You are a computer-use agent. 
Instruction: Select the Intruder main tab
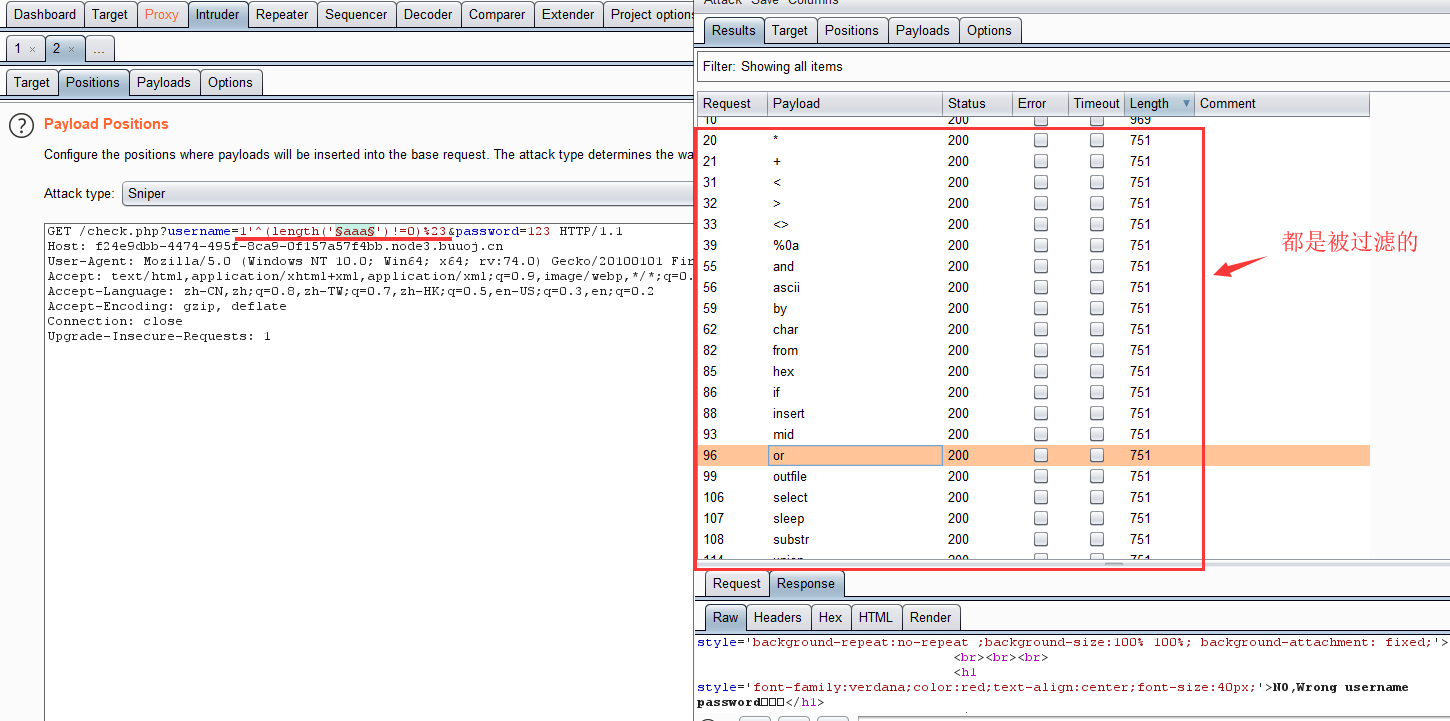click(217, 14)
